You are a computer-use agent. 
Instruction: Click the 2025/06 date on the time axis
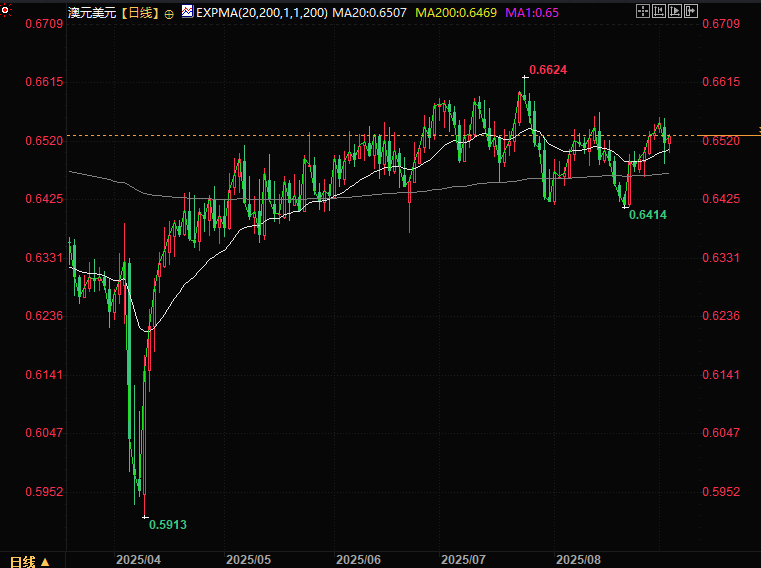click(359, 560)
